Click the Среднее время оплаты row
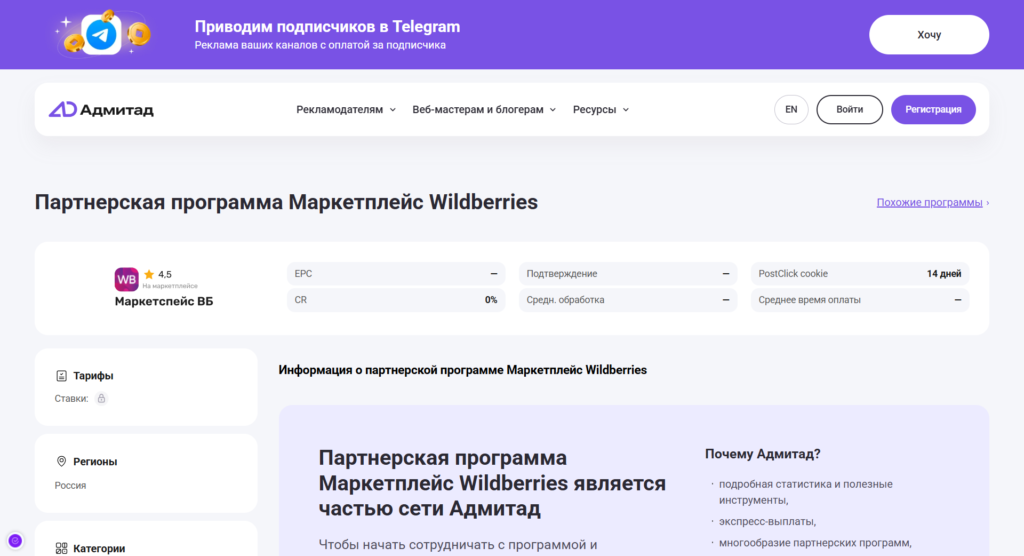Viewport: 1024px width, 556px height. [859, 300]
